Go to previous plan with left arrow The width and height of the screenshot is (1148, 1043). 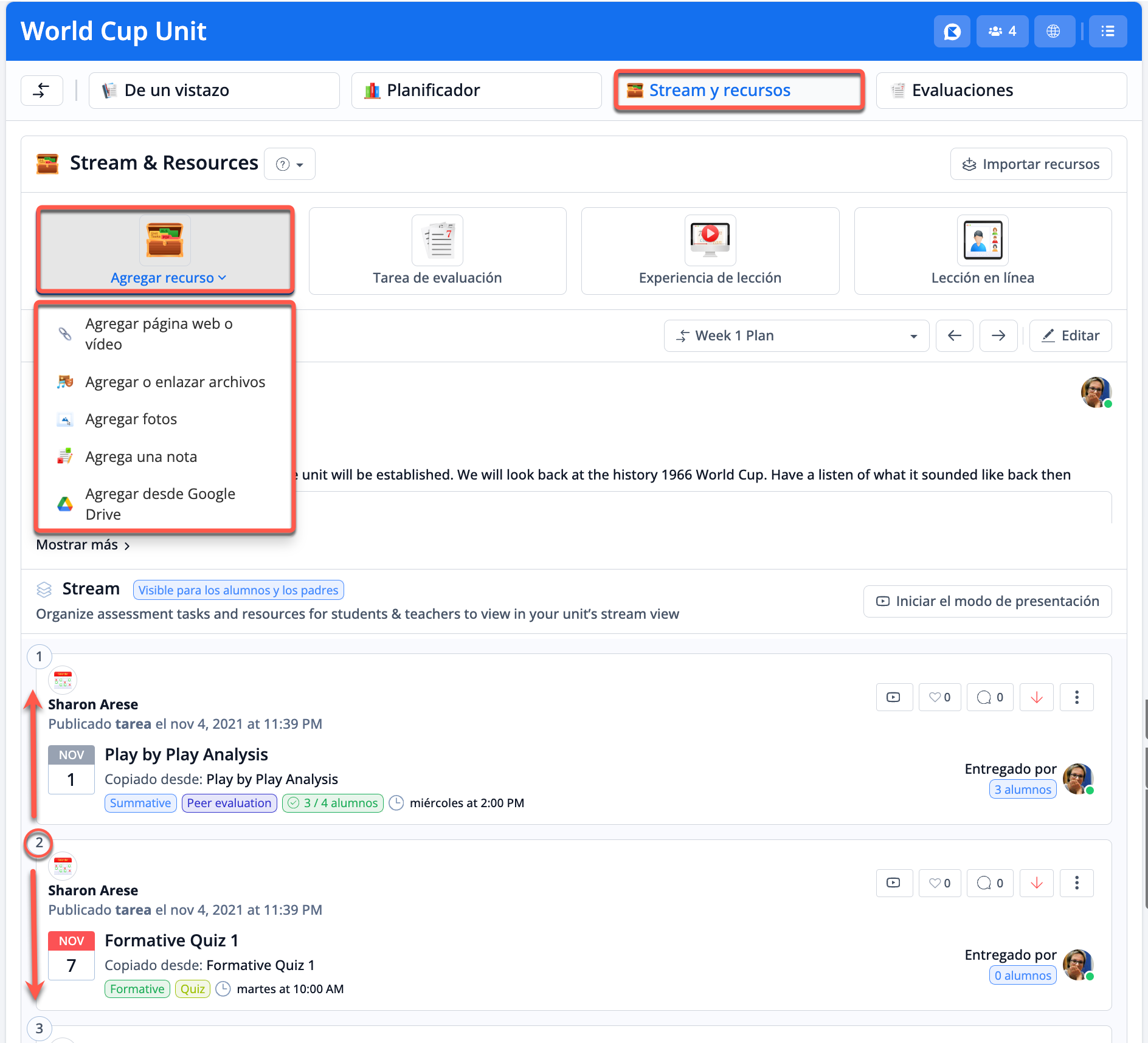click(x=954, y=336)
